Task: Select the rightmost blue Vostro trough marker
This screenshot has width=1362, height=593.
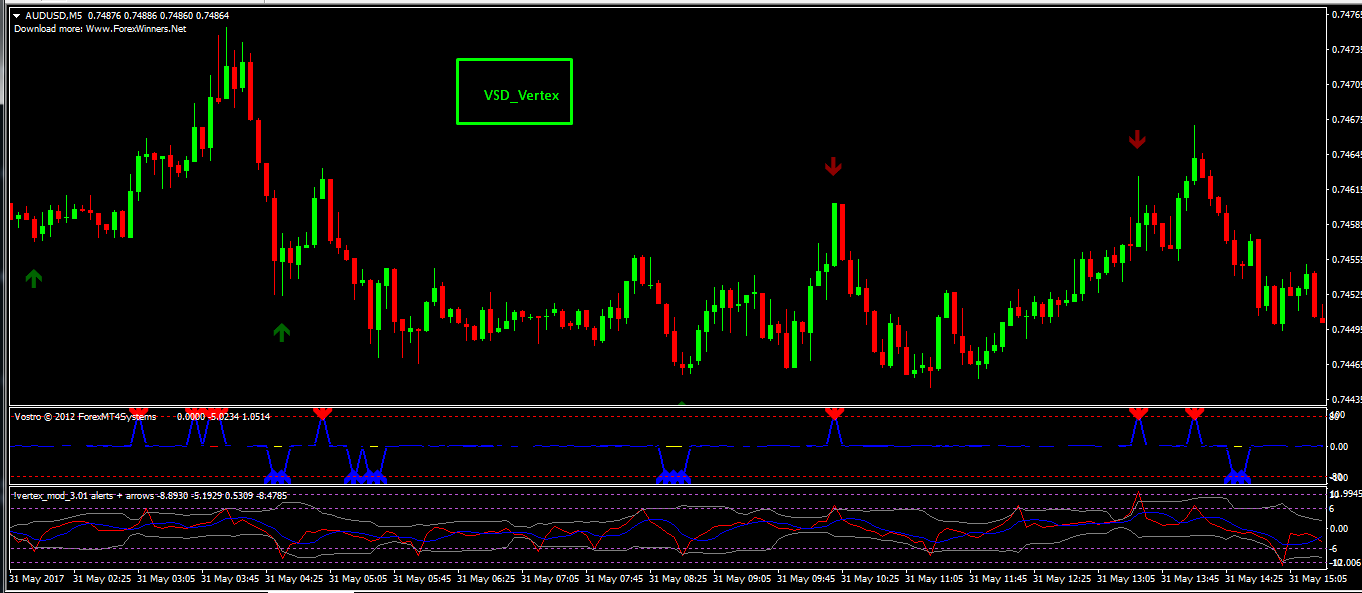Action: click(x=1239, y=477)
